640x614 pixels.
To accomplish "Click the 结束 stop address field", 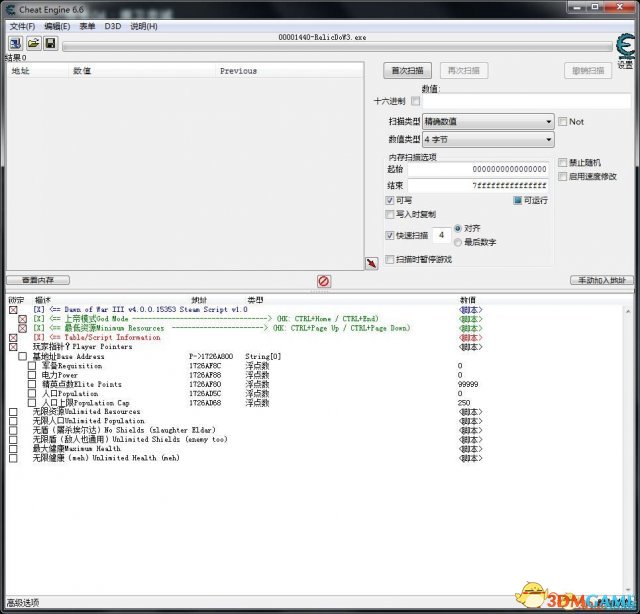I will 478,186.
